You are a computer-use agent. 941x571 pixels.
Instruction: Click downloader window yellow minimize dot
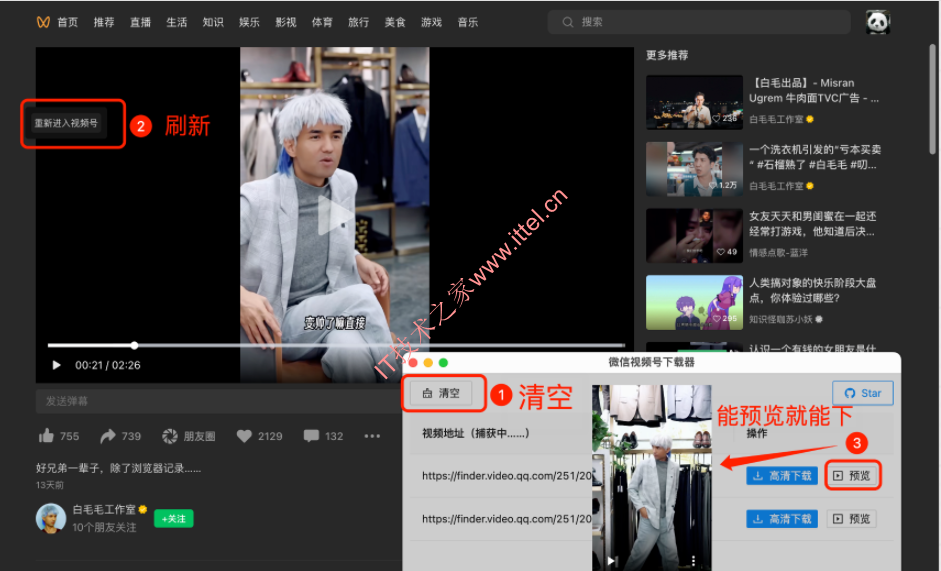coord(428,363)
